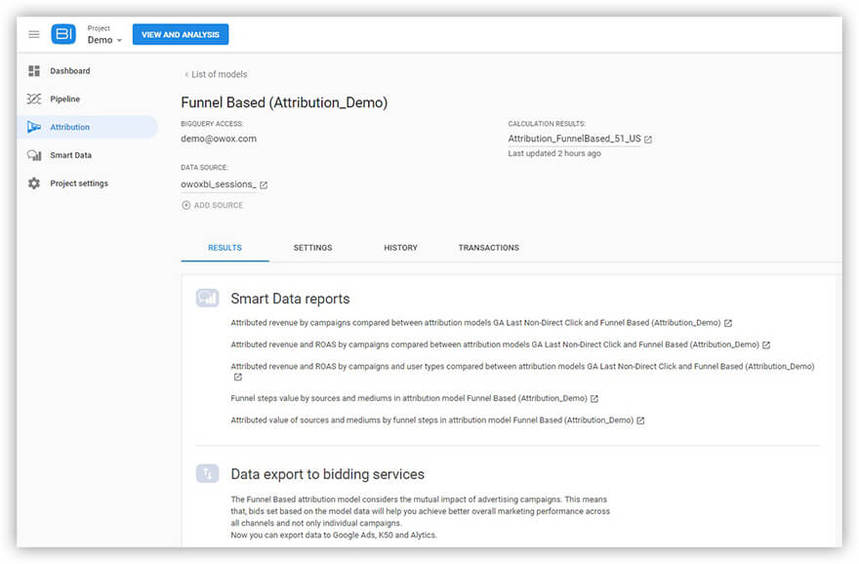
Task: Open the HISTORY tab
Action: pos(400,248)
